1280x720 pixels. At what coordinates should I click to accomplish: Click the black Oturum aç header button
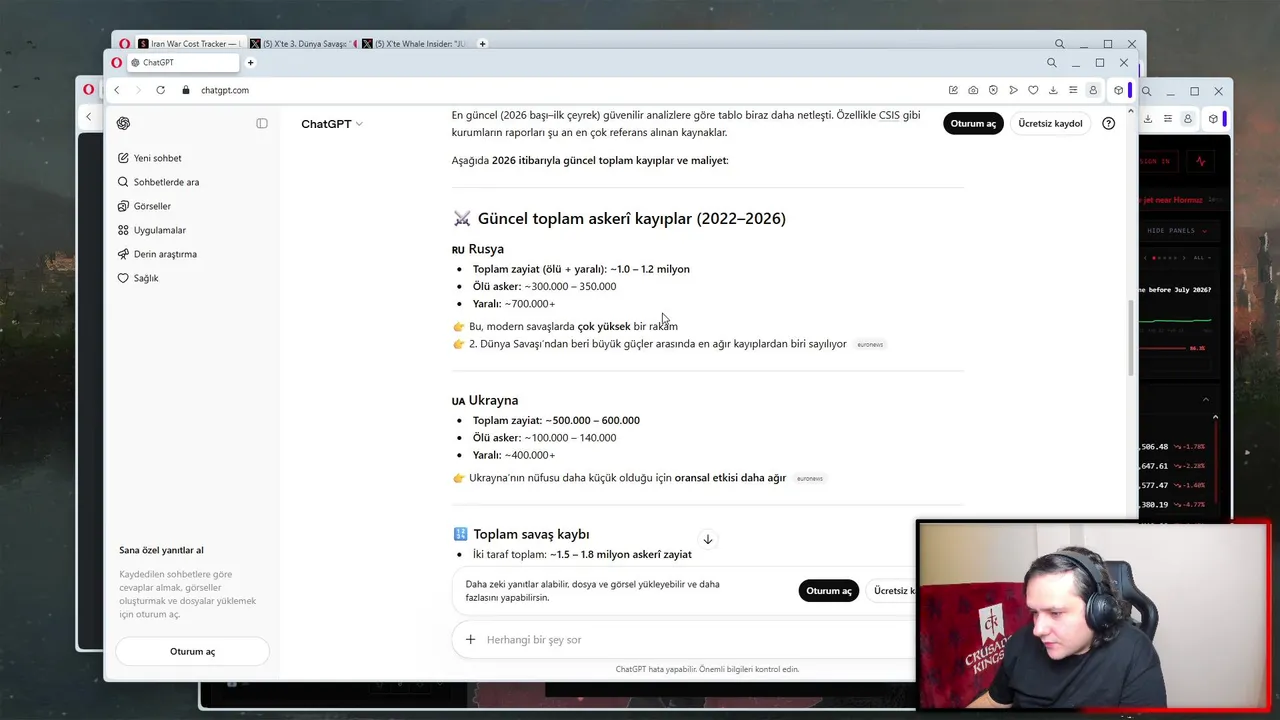973,123
